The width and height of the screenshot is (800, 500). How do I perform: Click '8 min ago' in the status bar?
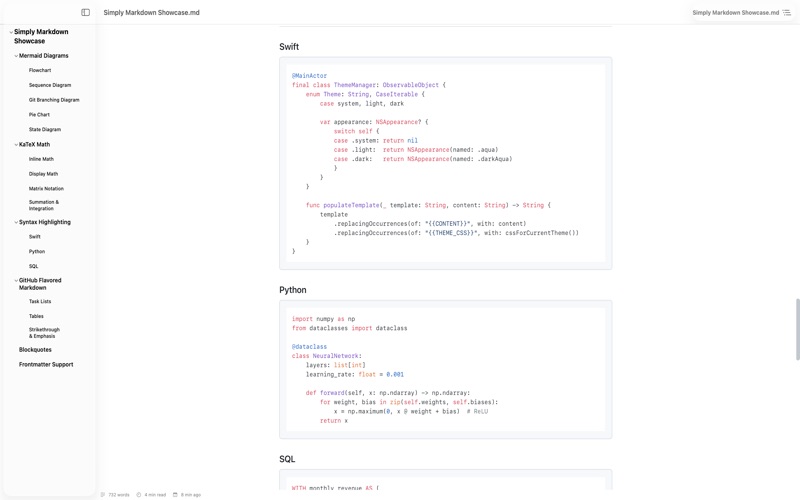[x=191, y=494]
